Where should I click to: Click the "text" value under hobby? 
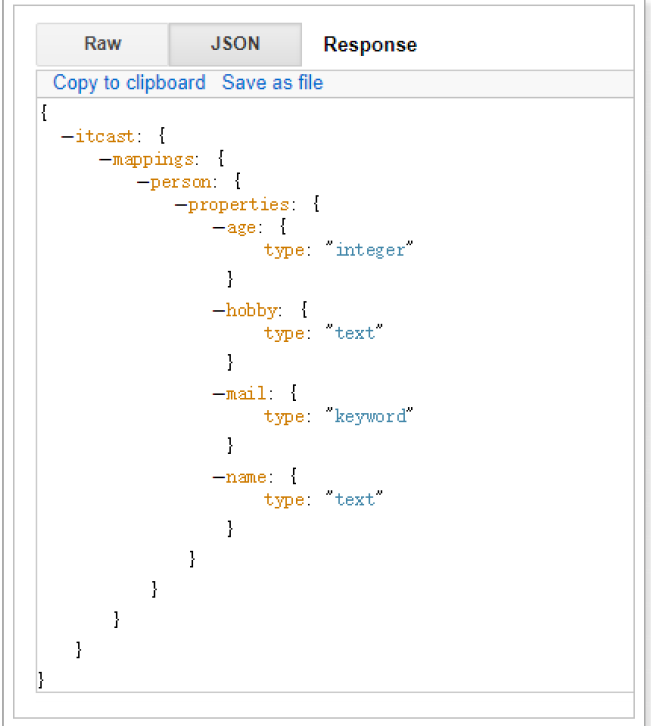pos(355,333)
